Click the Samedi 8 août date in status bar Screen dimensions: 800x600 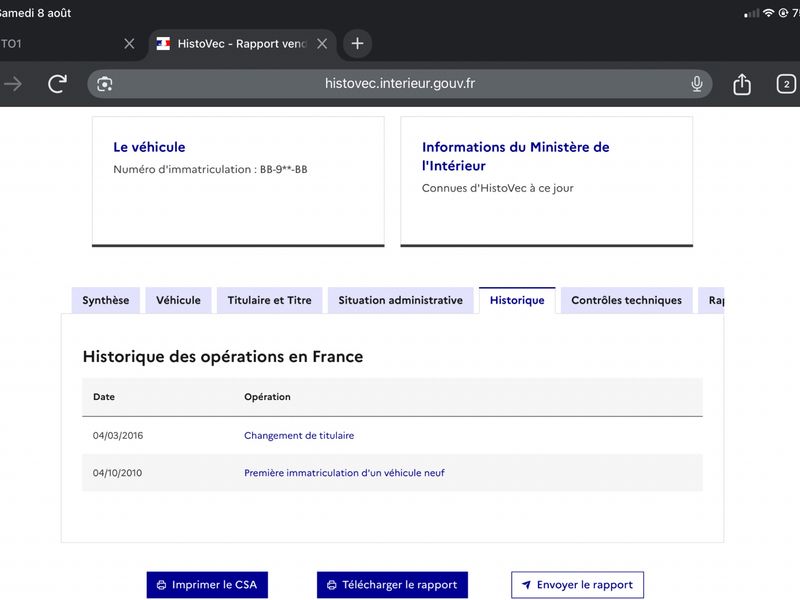[35, 13]
